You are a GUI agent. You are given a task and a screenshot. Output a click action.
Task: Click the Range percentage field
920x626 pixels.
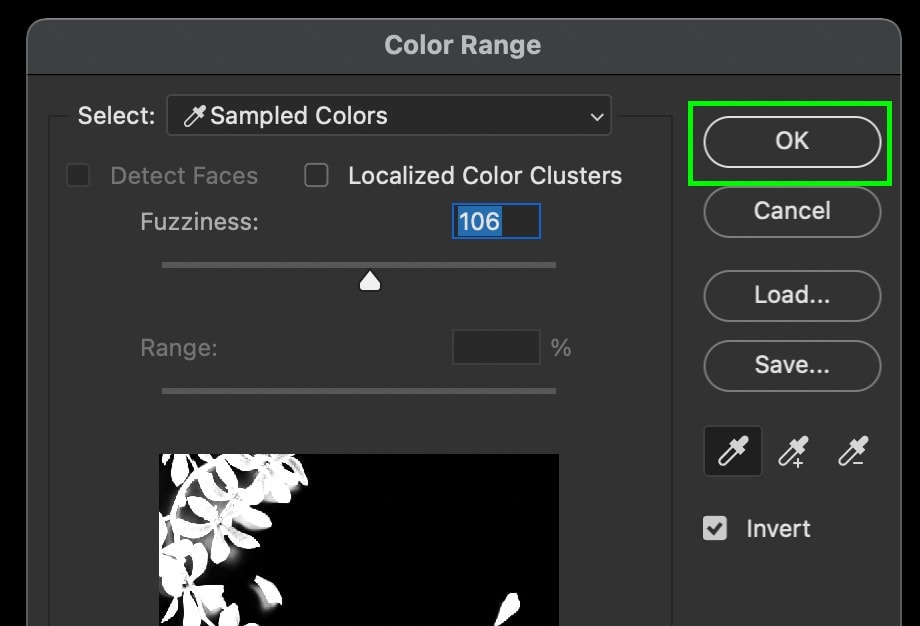(496, 347)
